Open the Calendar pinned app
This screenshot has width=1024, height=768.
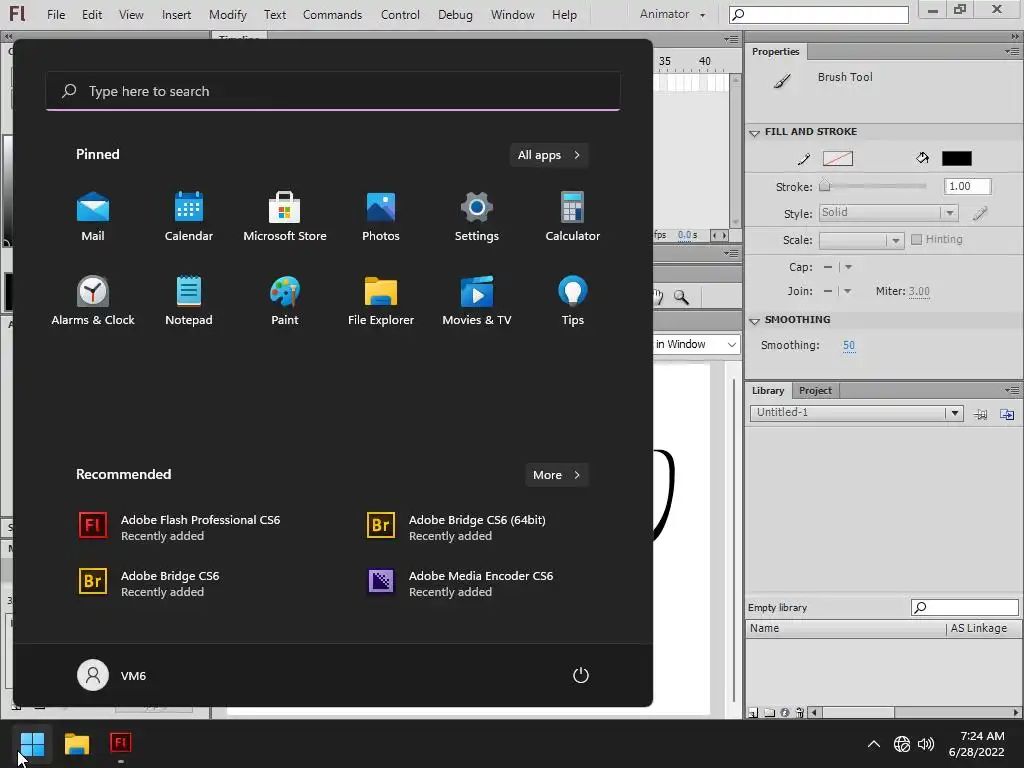189,217
